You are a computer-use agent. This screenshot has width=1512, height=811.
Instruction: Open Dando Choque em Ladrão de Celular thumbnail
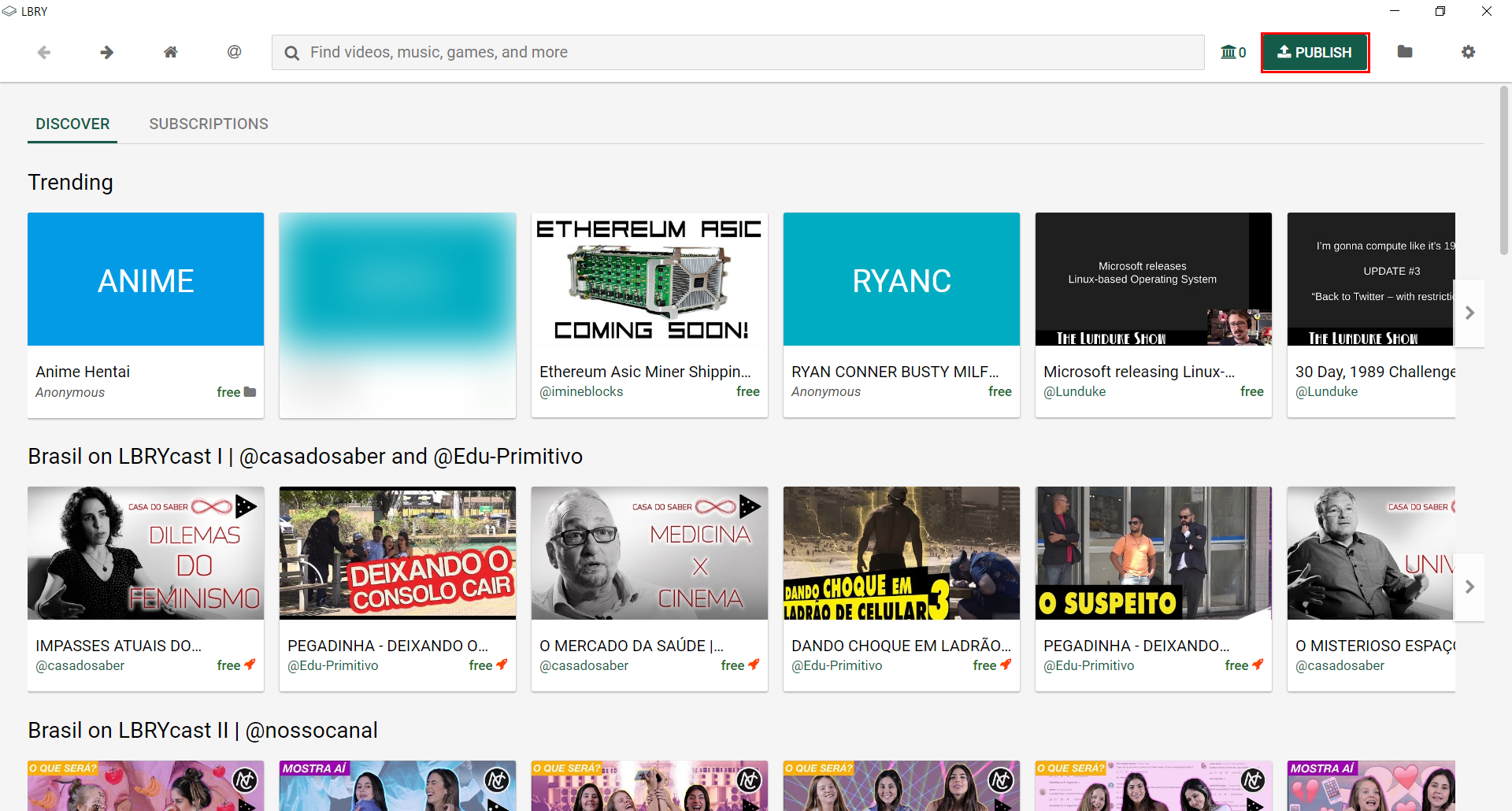[x=902, y=553]
